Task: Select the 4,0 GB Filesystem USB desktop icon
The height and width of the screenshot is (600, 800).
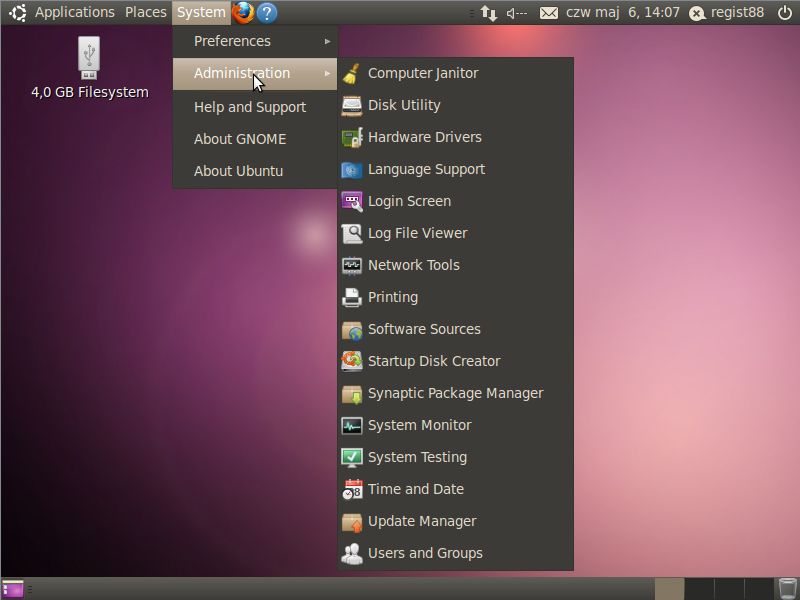Action: point(89,58)
